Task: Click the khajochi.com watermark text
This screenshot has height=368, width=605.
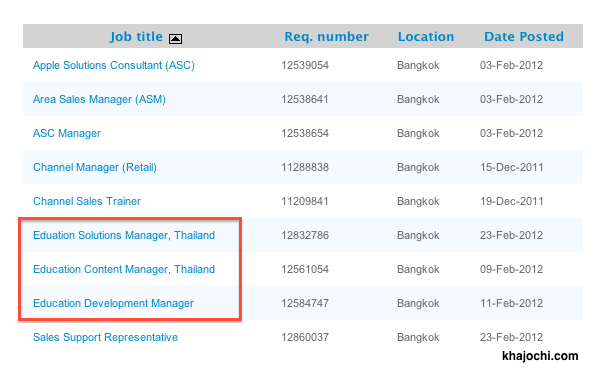Action: coord(540,356)
